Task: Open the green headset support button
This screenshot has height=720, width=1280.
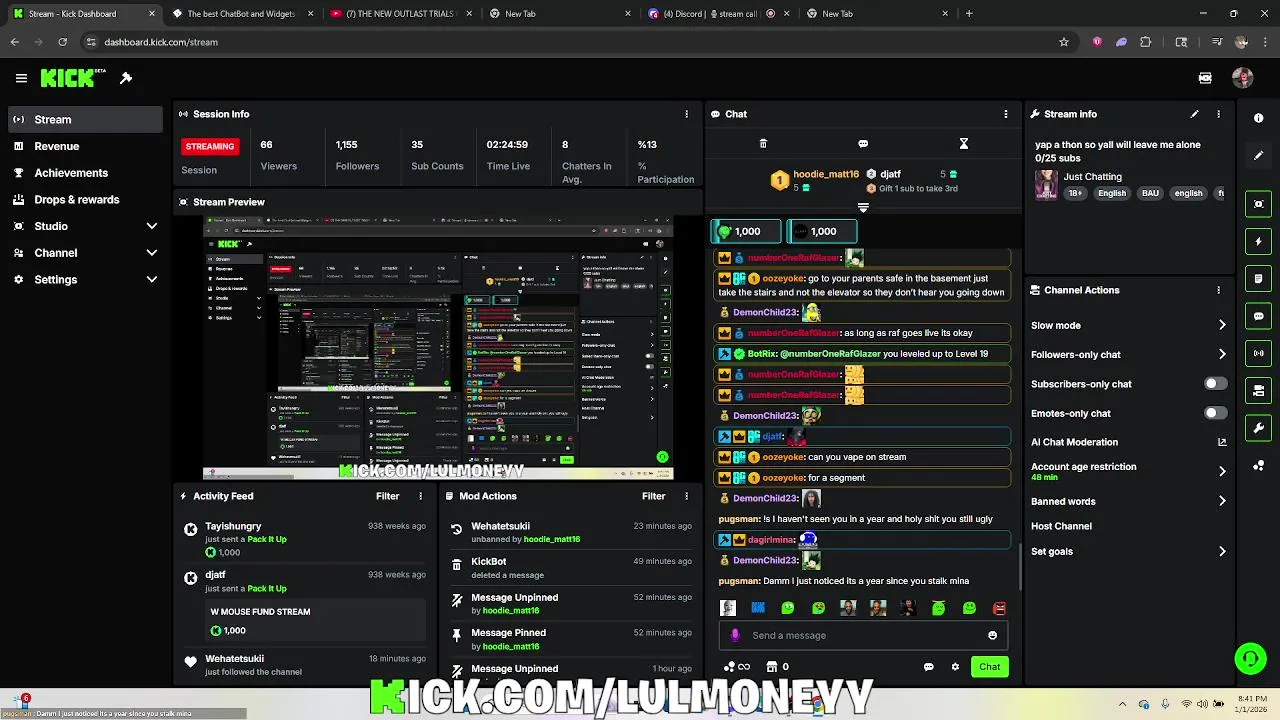Action: [x=1250, y=658]
